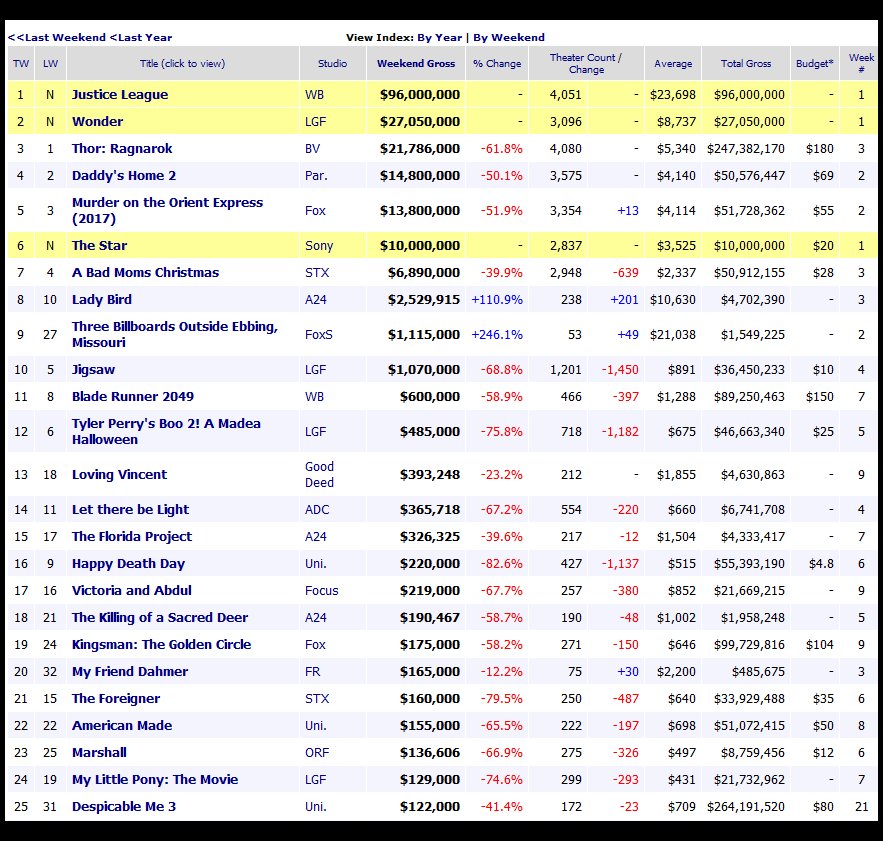Select the $180 budget value

click(819, 149)
